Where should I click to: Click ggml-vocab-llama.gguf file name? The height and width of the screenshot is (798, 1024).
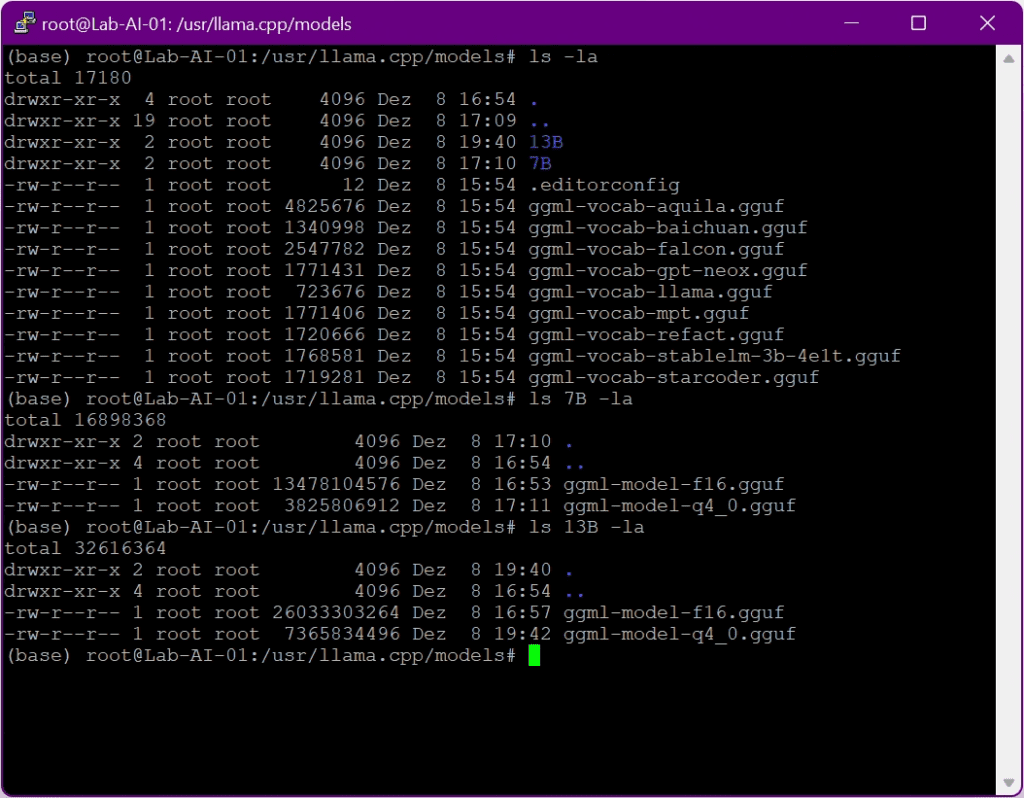650,292
